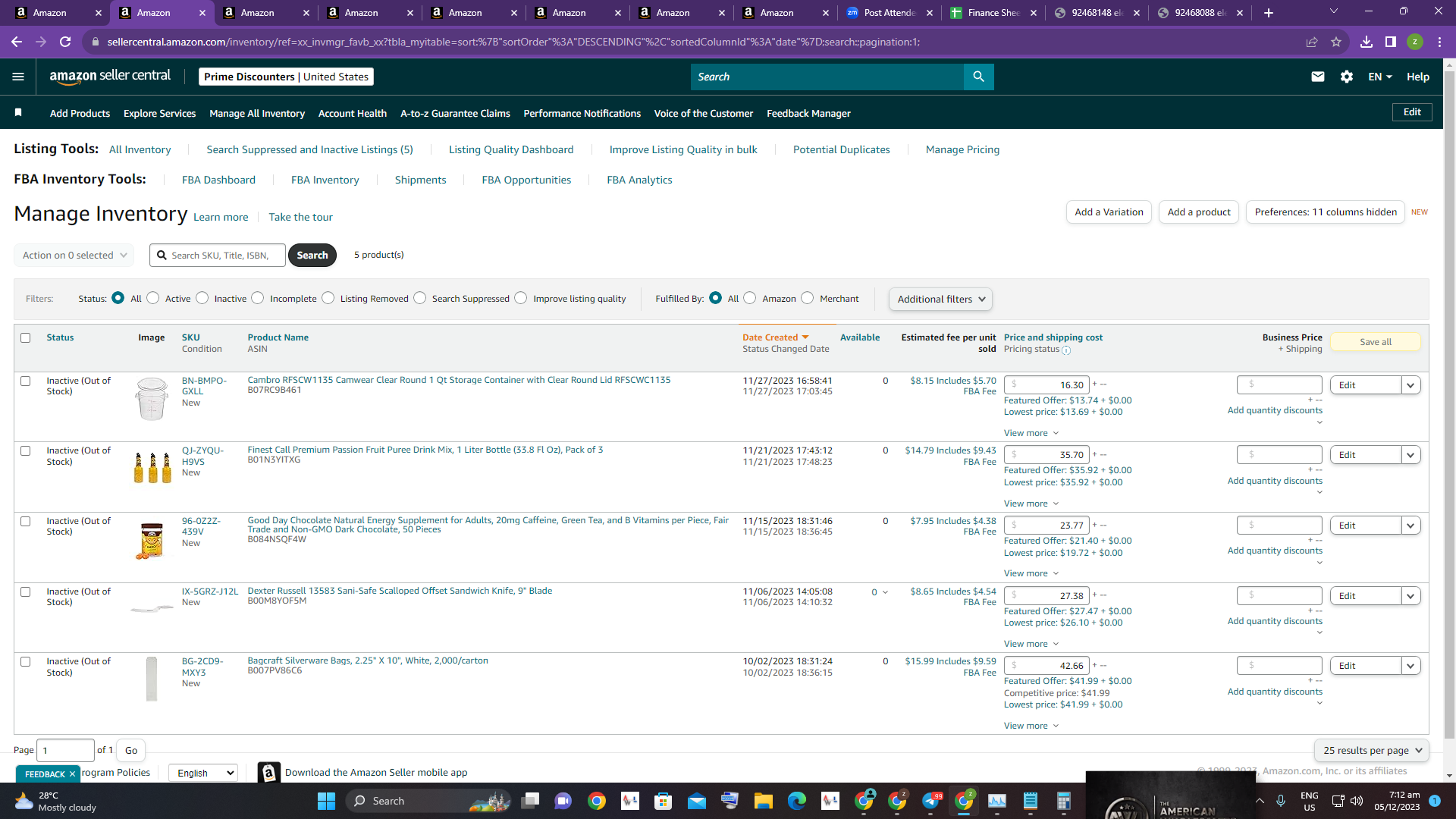Sort the table by Date Created
This screenshot has height=819, width=1456.
click(775, 337)
